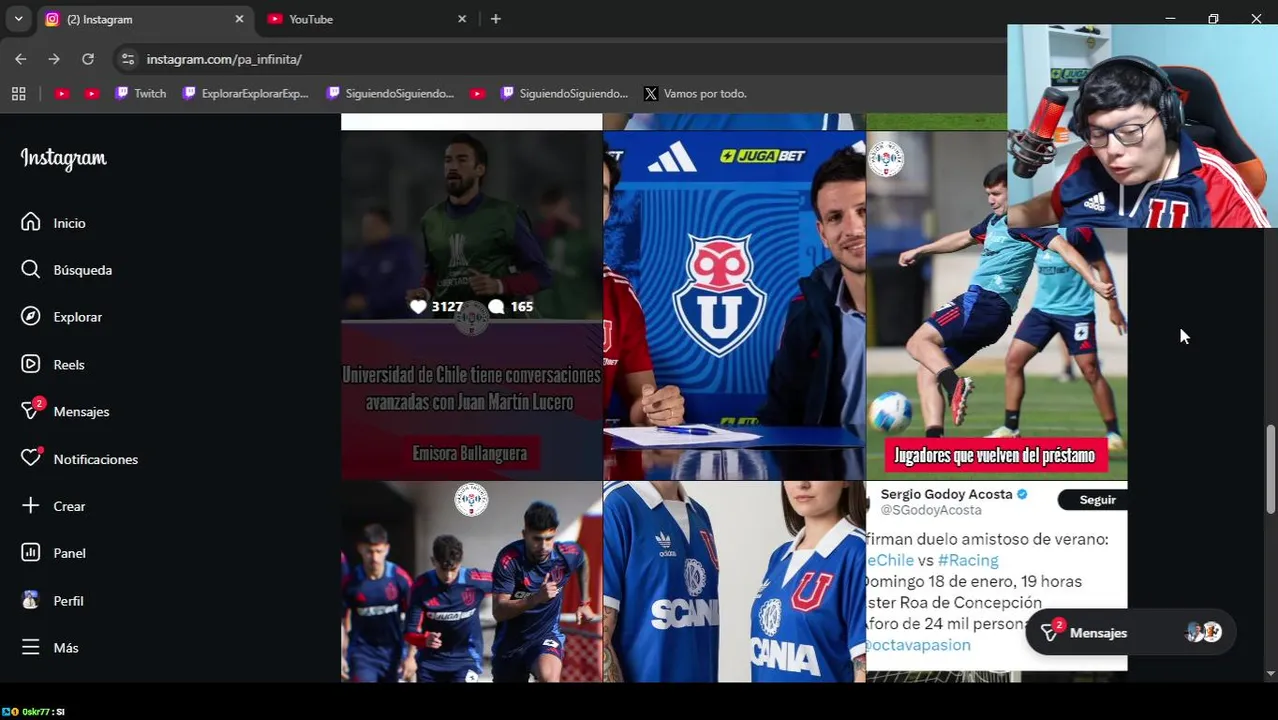Click the 165 comments bubble icon

coord(496,307)
